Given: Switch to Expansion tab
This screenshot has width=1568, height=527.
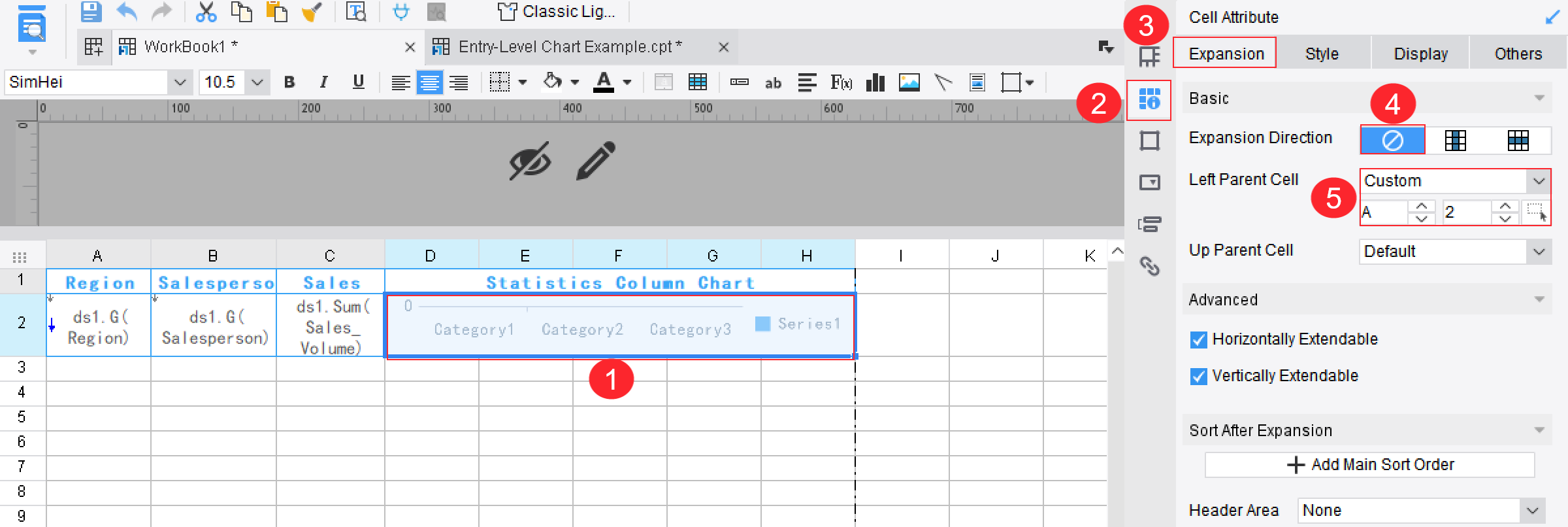Looking at the screenshot, I should (x=1226, y=54).
